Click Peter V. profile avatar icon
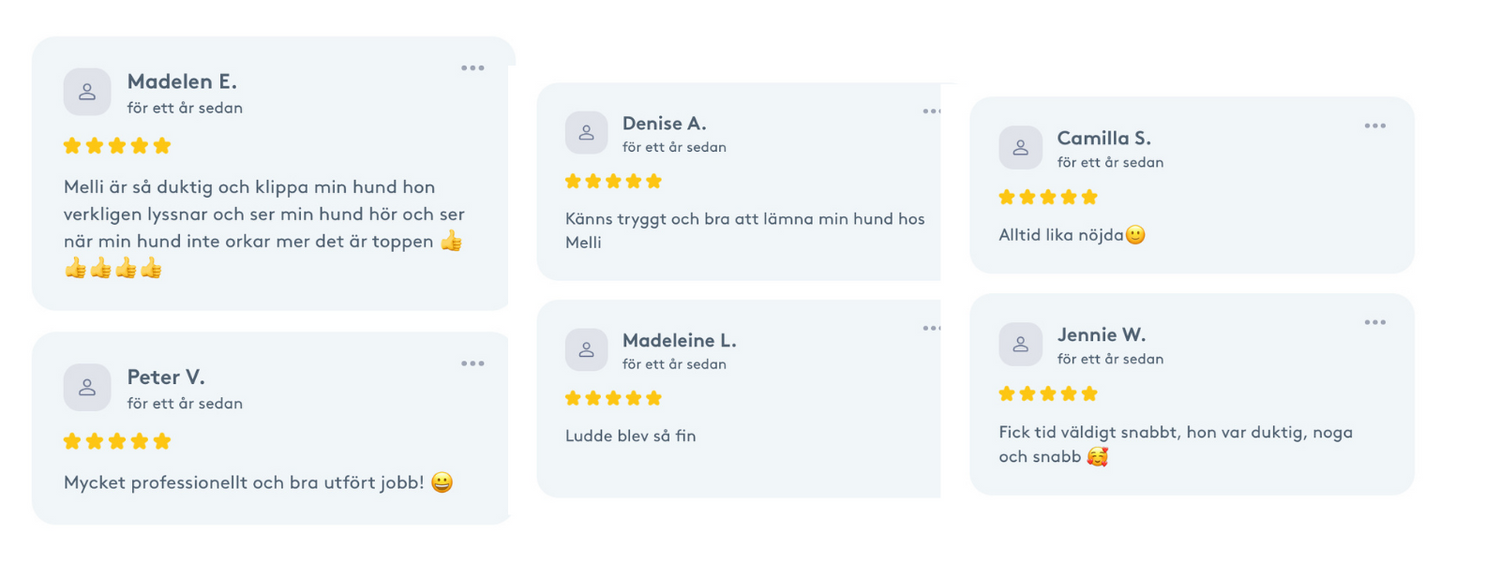 tap(87, 387)
